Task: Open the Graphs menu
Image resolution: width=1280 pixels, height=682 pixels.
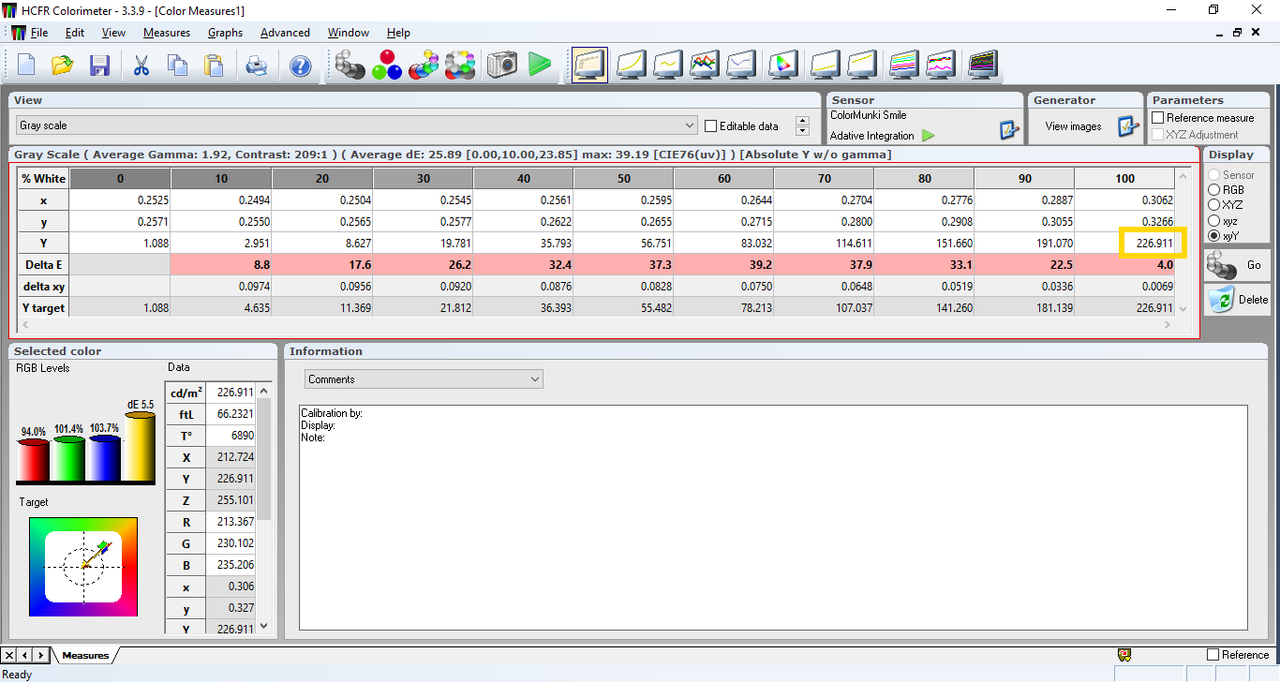Action: 225,32
